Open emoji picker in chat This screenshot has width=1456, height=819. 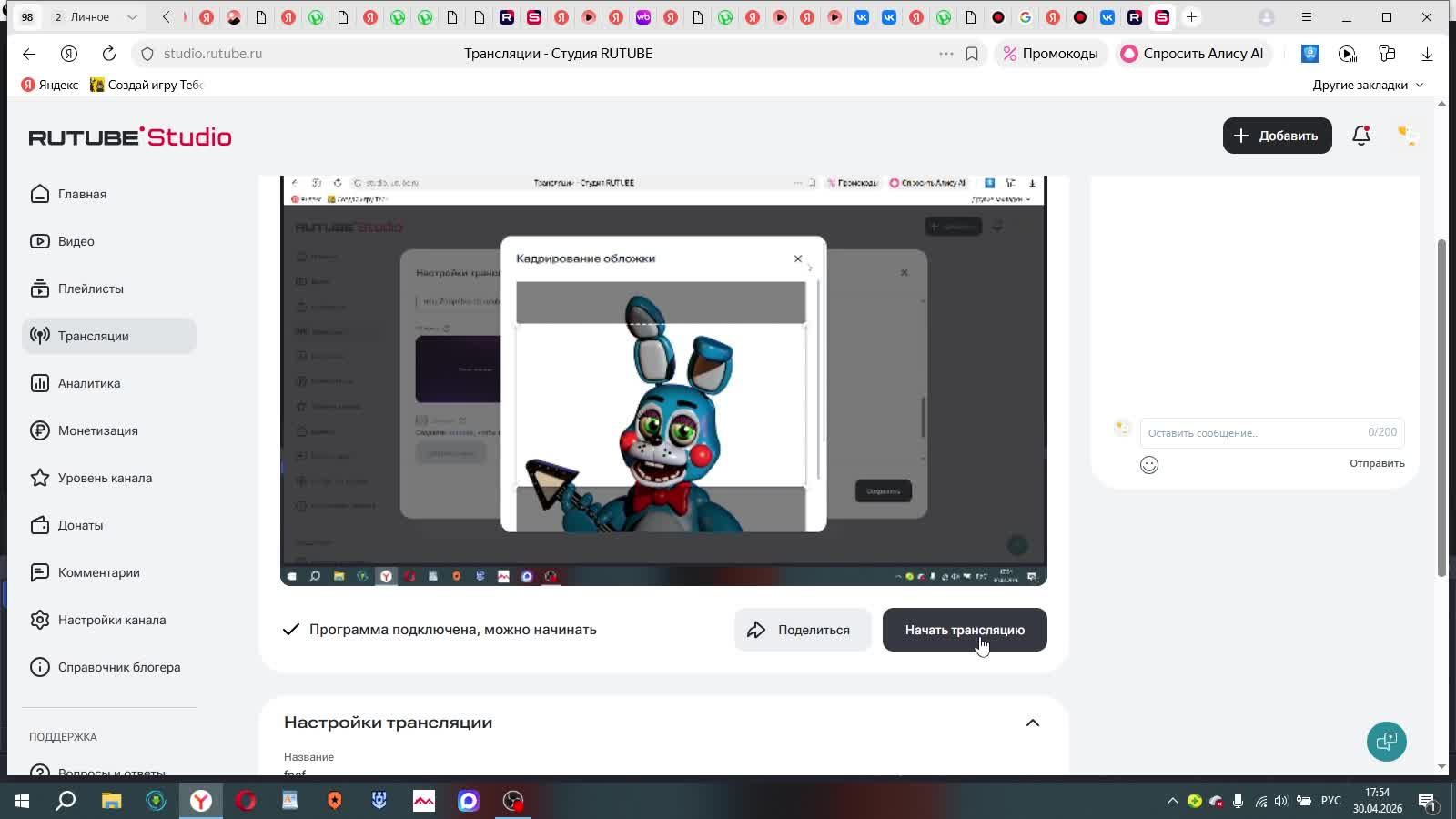pyautogui.click(x=1149, y=465)
